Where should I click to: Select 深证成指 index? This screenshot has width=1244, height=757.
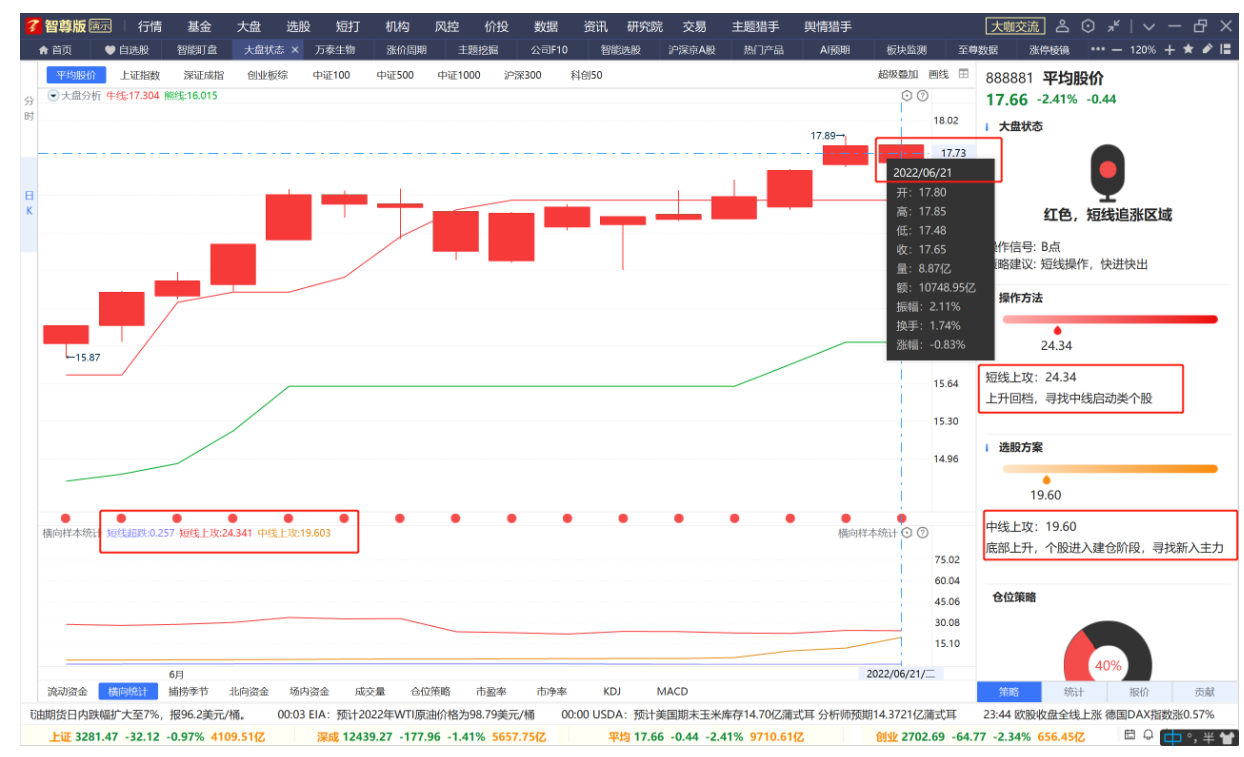pos(204,74)
